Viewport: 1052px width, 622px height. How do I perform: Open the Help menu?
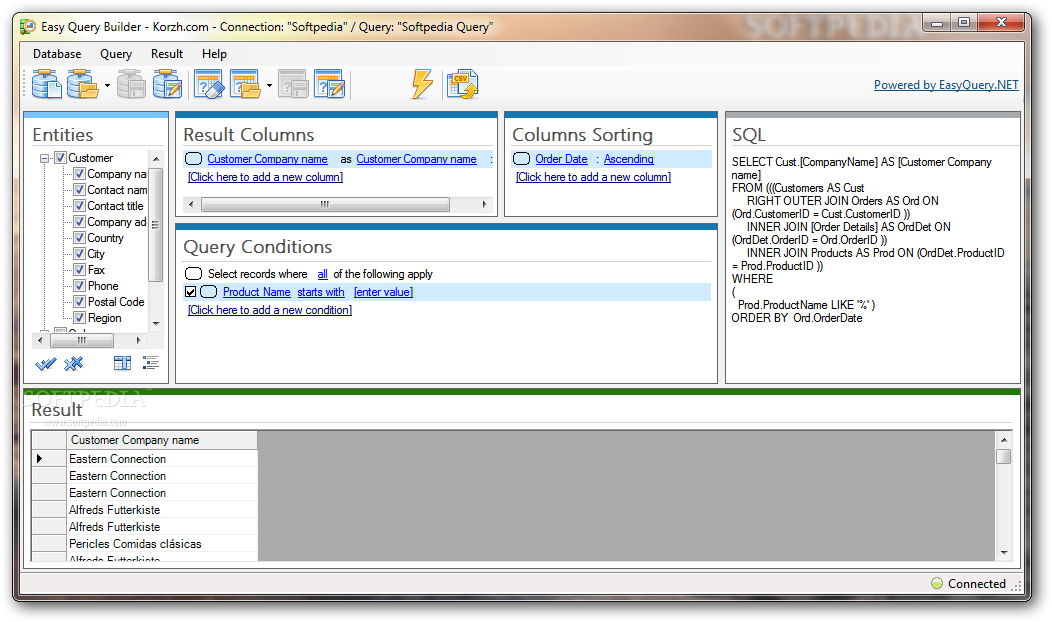tap(215, 54)
